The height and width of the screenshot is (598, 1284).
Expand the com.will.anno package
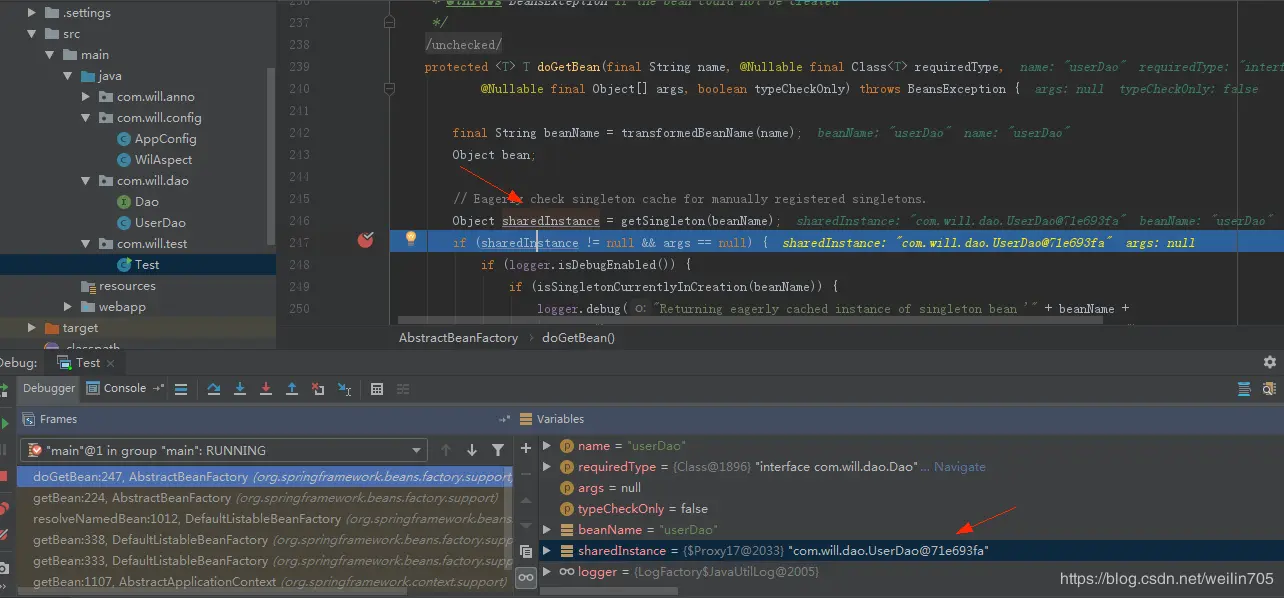(x=86, y=97)
